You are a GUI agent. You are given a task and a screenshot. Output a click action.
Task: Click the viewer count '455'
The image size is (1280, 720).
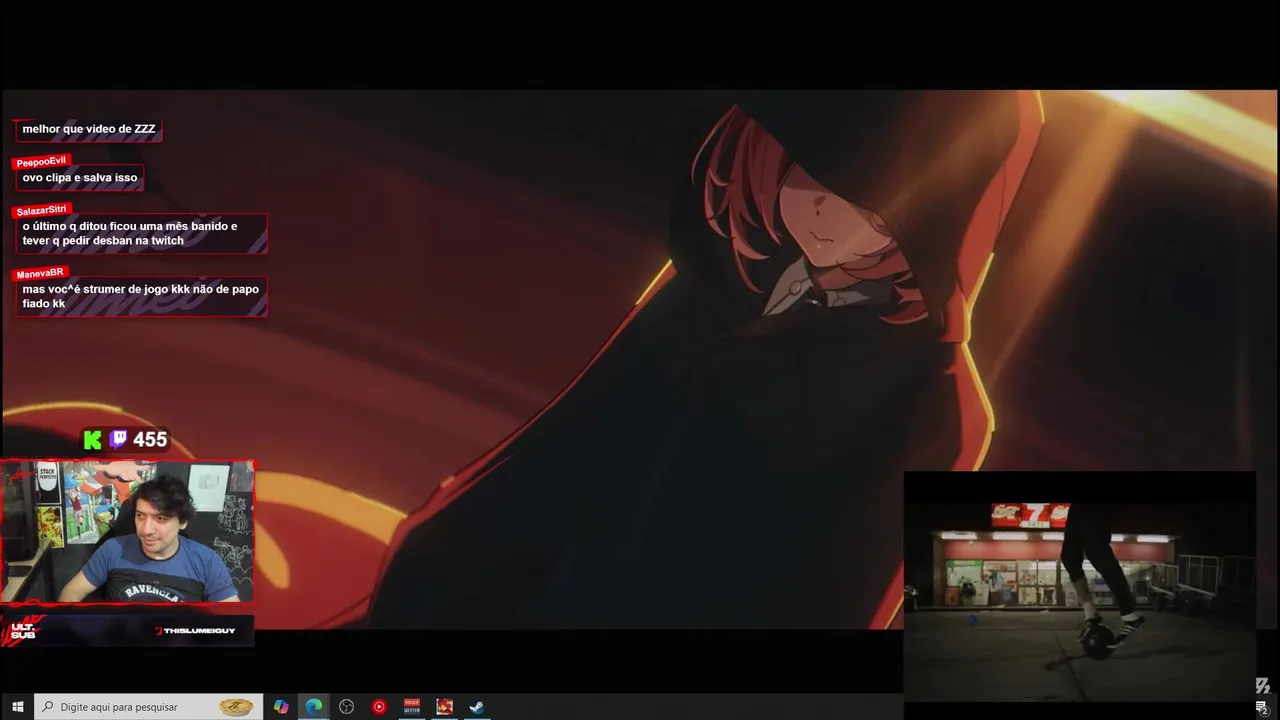tap(150, 440)
